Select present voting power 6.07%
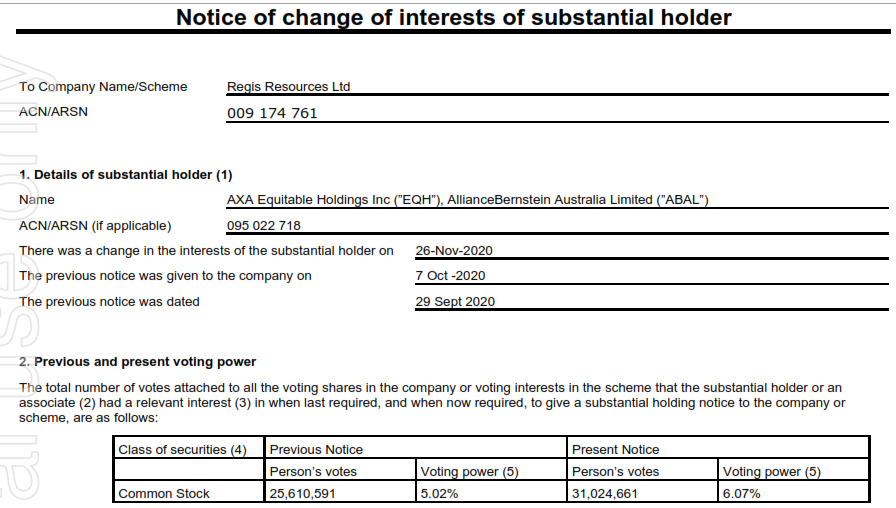This screenshot has height=508, width=896. 741,494
